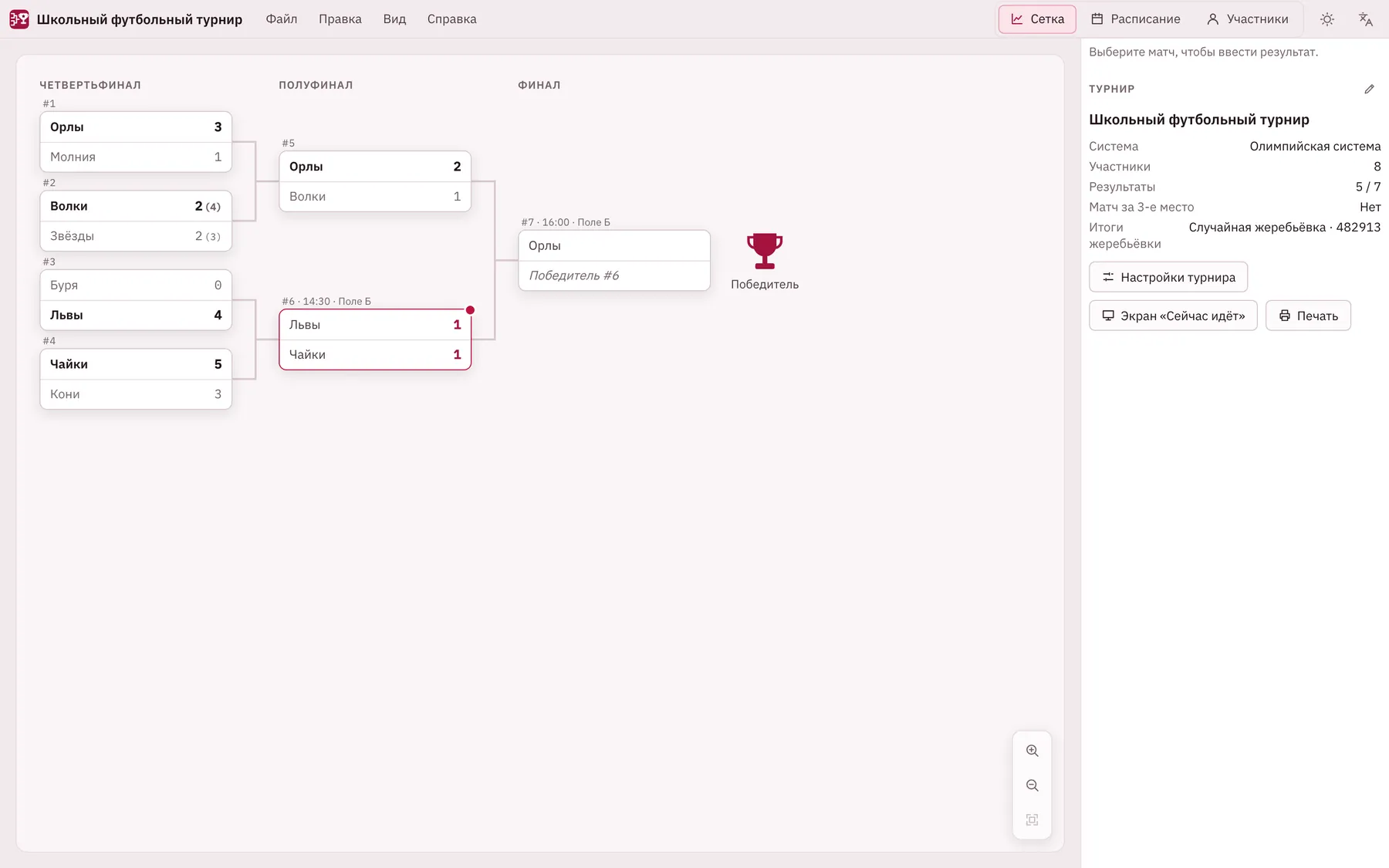Open the Вид menu
Viewport: 1389px width, 868px height.
[394, 19]
